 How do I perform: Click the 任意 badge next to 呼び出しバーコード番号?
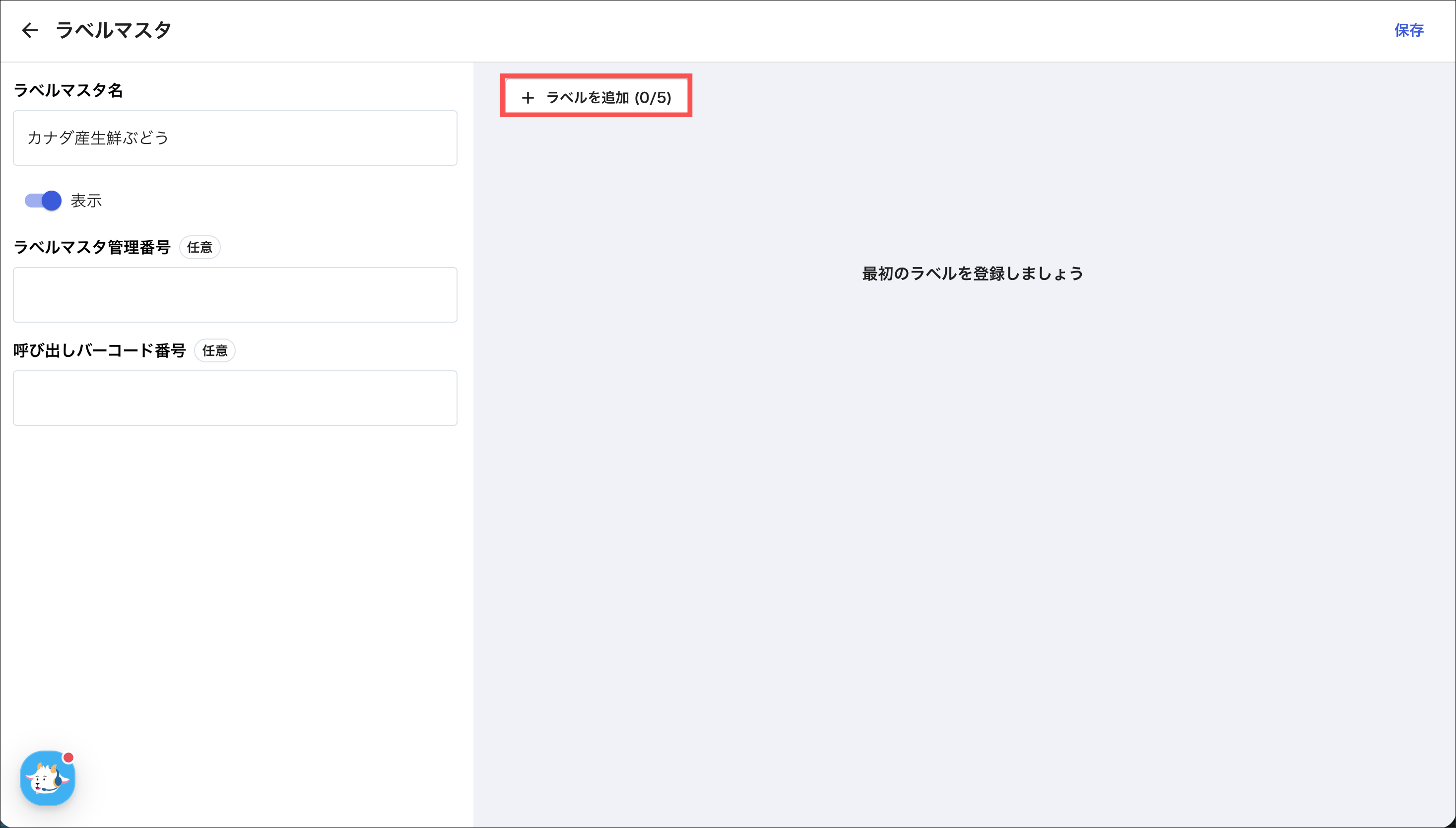point(215,351)
